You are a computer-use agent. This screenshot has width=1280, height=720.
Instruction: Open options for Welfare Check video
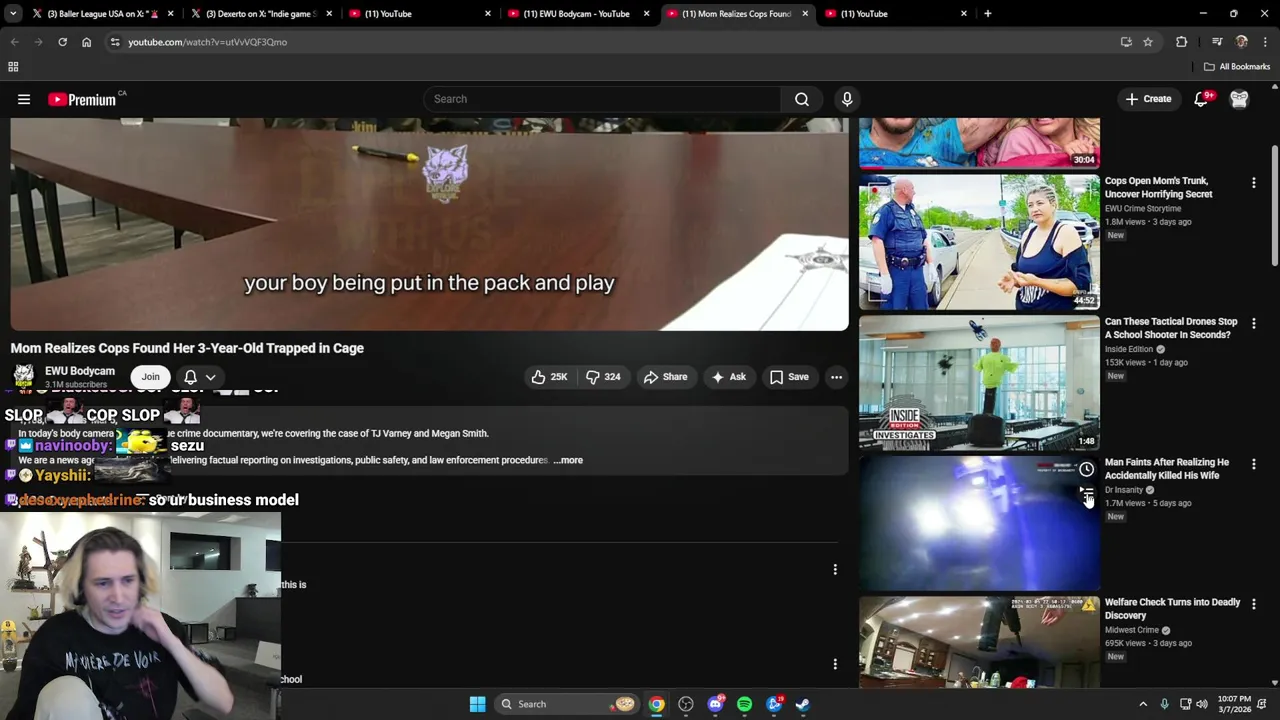coord(1253,604)
